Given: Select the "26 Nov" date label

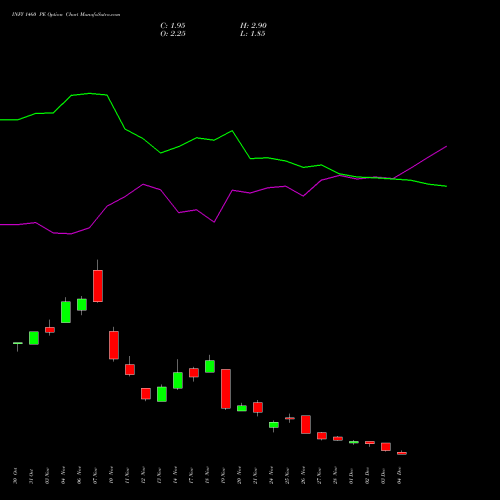Looking at the screenshot, I should click(303, 476).
